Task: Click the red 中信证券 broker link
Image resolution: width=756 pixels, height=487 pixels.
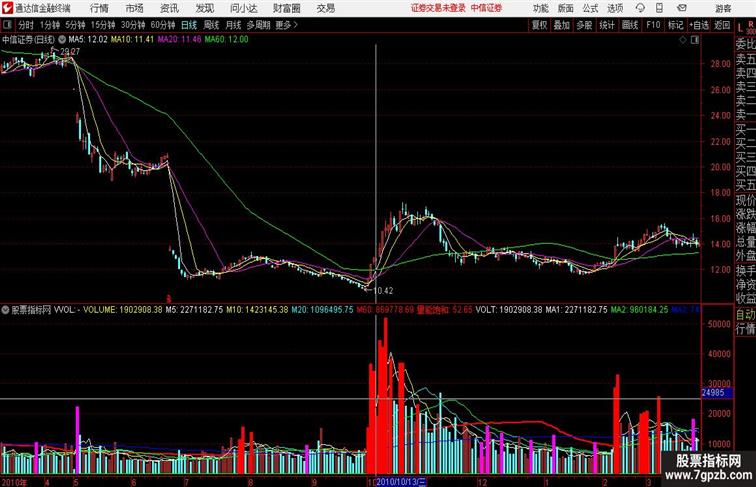Action: pyautogui.click(x=486, y=8)
